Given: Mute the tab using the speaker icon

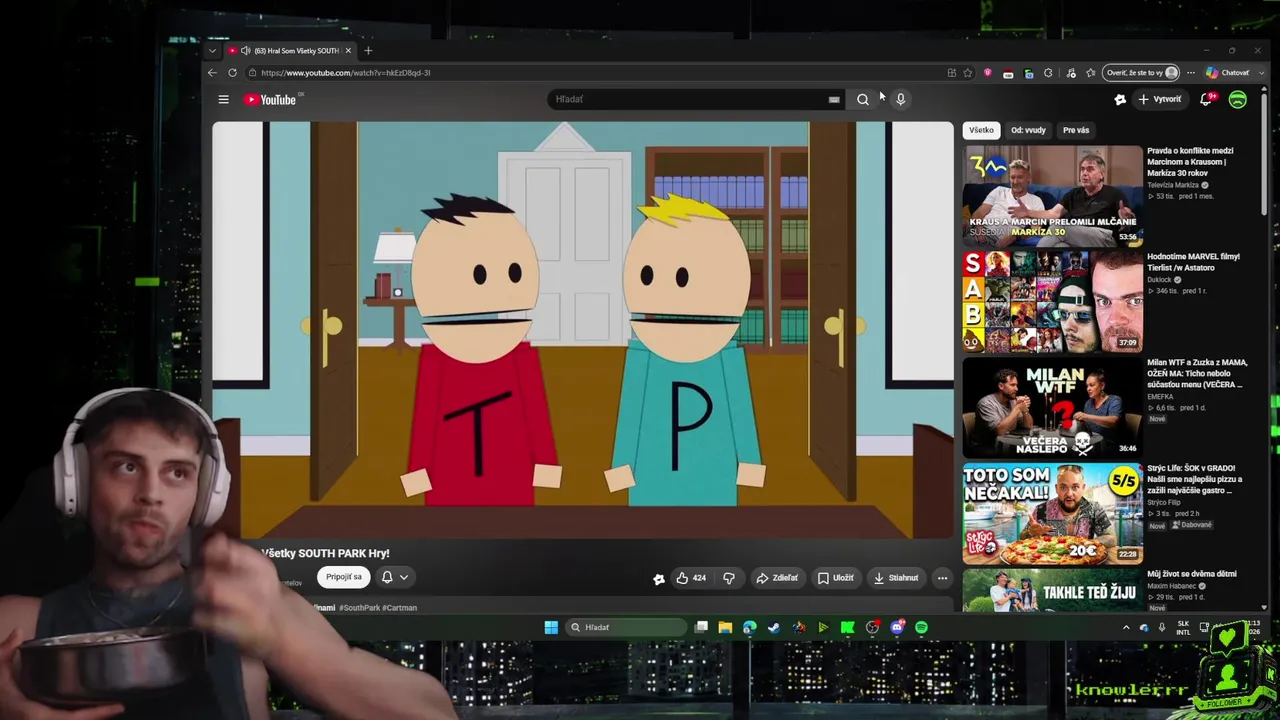Looking at the screenshot, I should pos(245,50).
